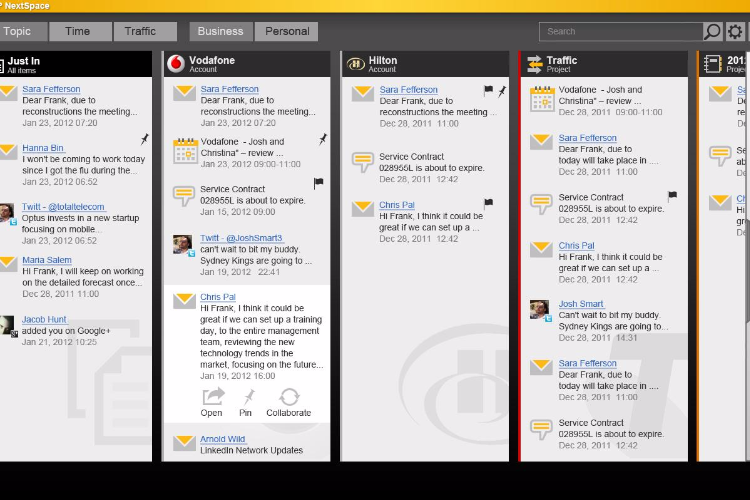Click Just In All items header
750x500 pixels.
76,64
